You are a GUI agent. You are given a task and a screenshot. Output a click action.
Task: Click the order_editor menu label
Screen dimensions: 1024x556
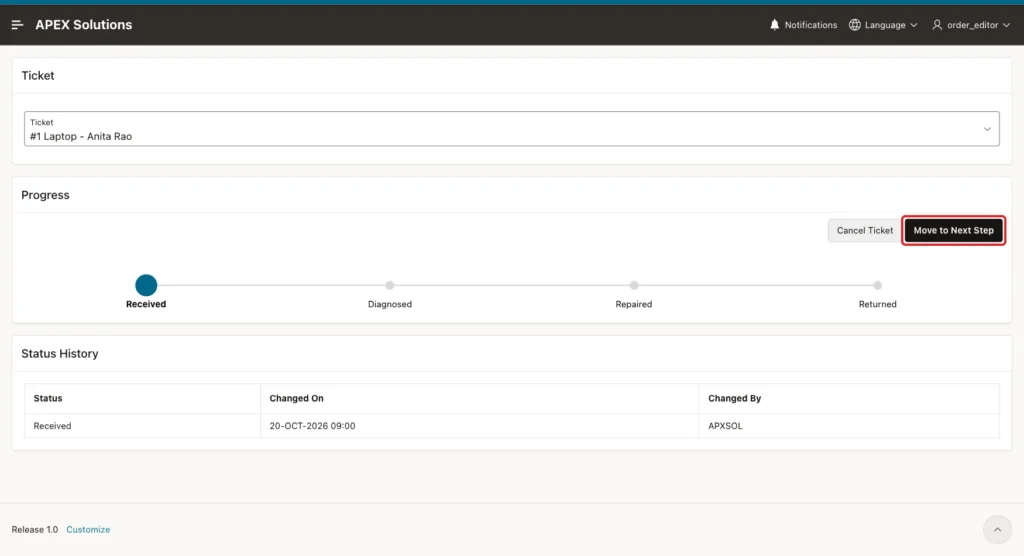pos(972,25)
